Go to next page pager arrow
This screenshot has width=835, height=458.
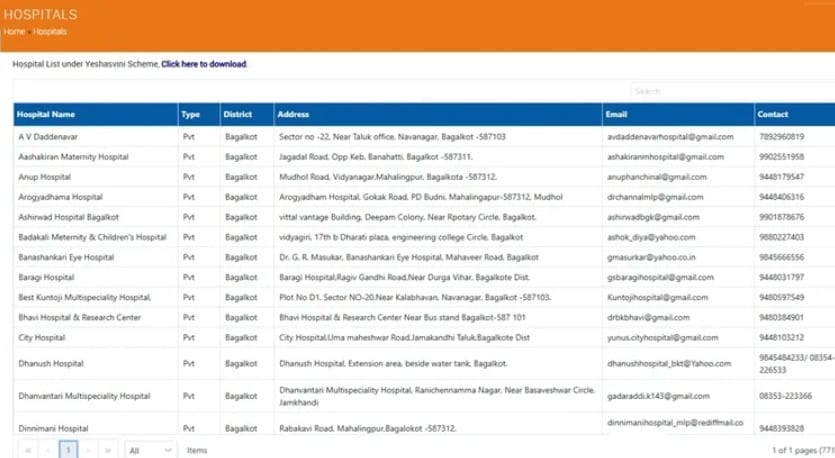pyautogui.click(x=88, y=451)
